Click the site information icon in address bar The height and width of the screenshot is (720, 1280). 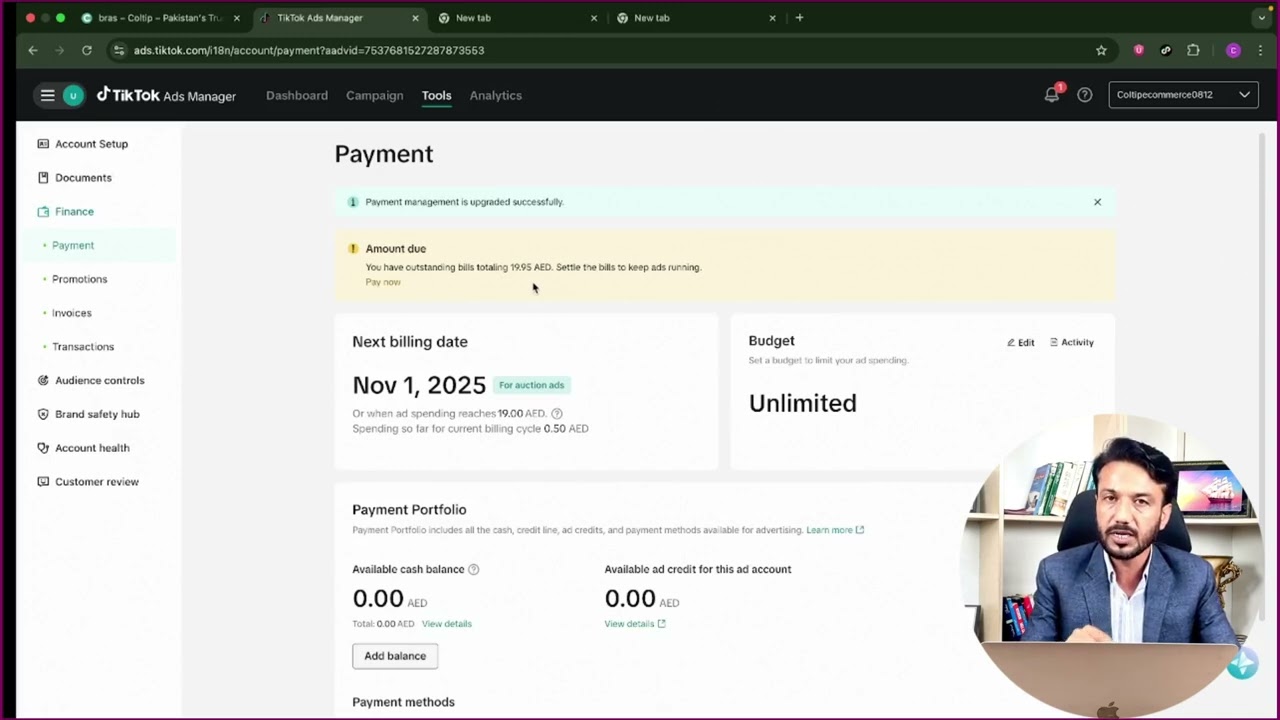tap(119, 50)
